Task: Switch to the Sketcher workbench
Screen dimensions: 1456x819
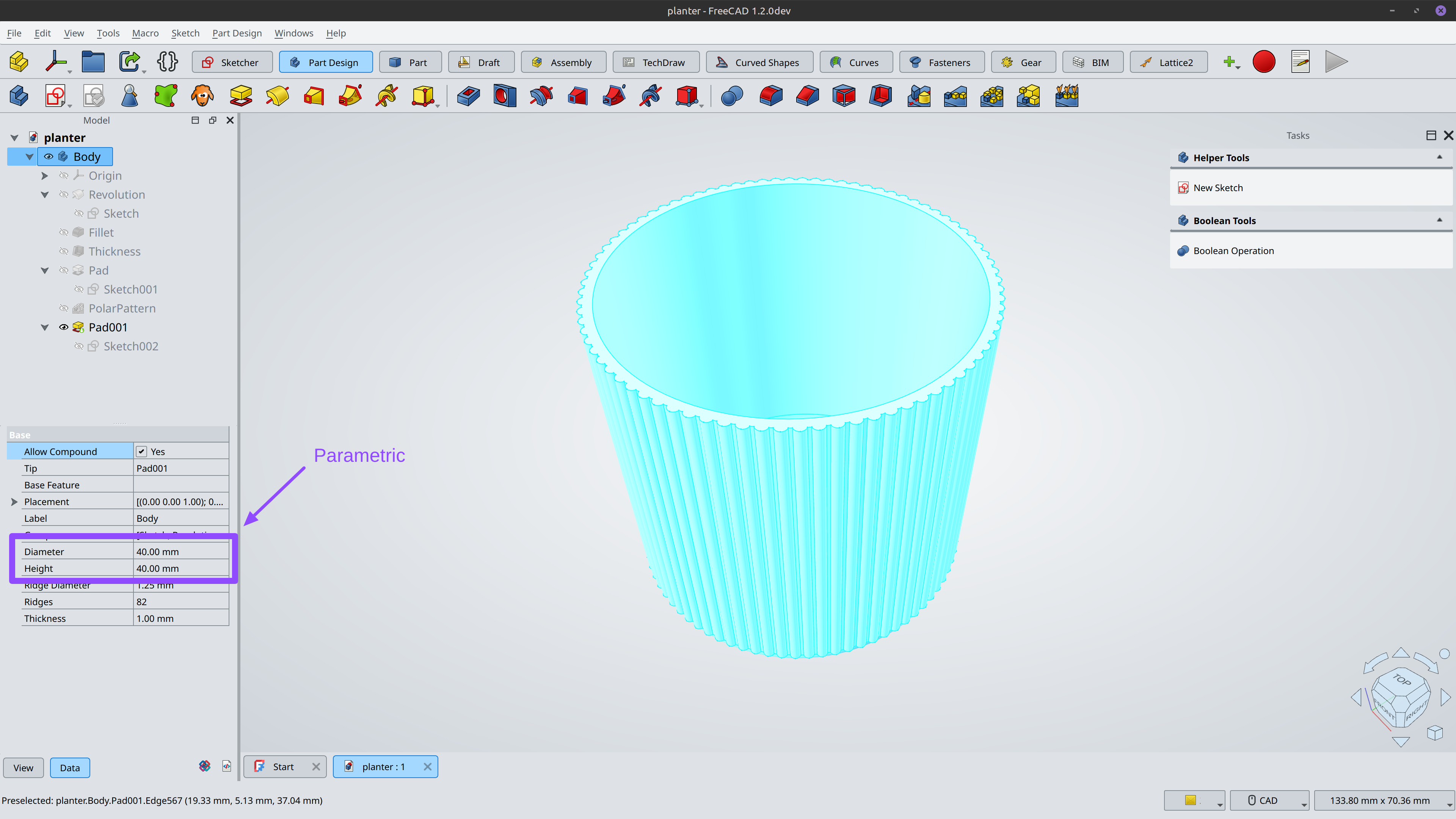Action: (x=232, y=62)
